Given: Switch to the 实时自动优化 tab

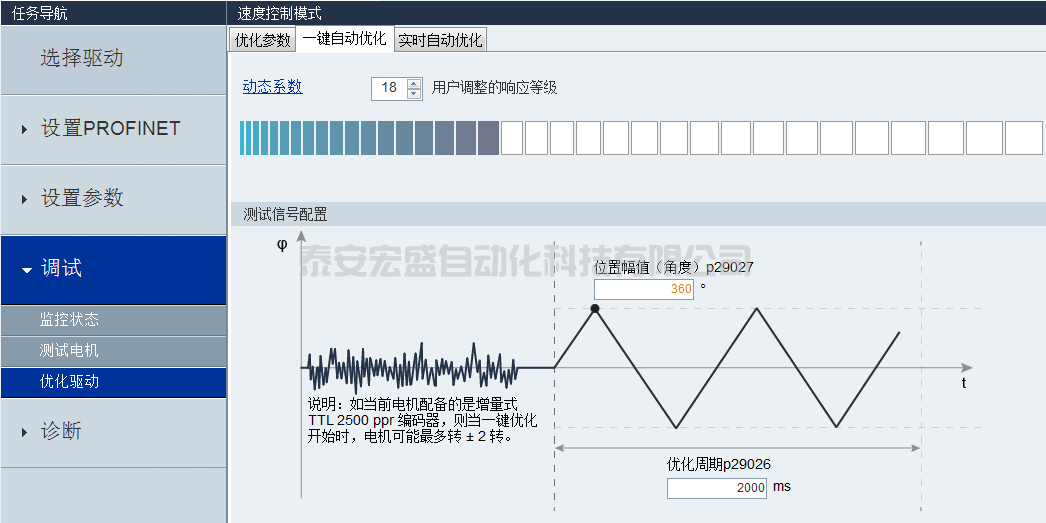Looking at the screenshot, I should coord(440,40).
